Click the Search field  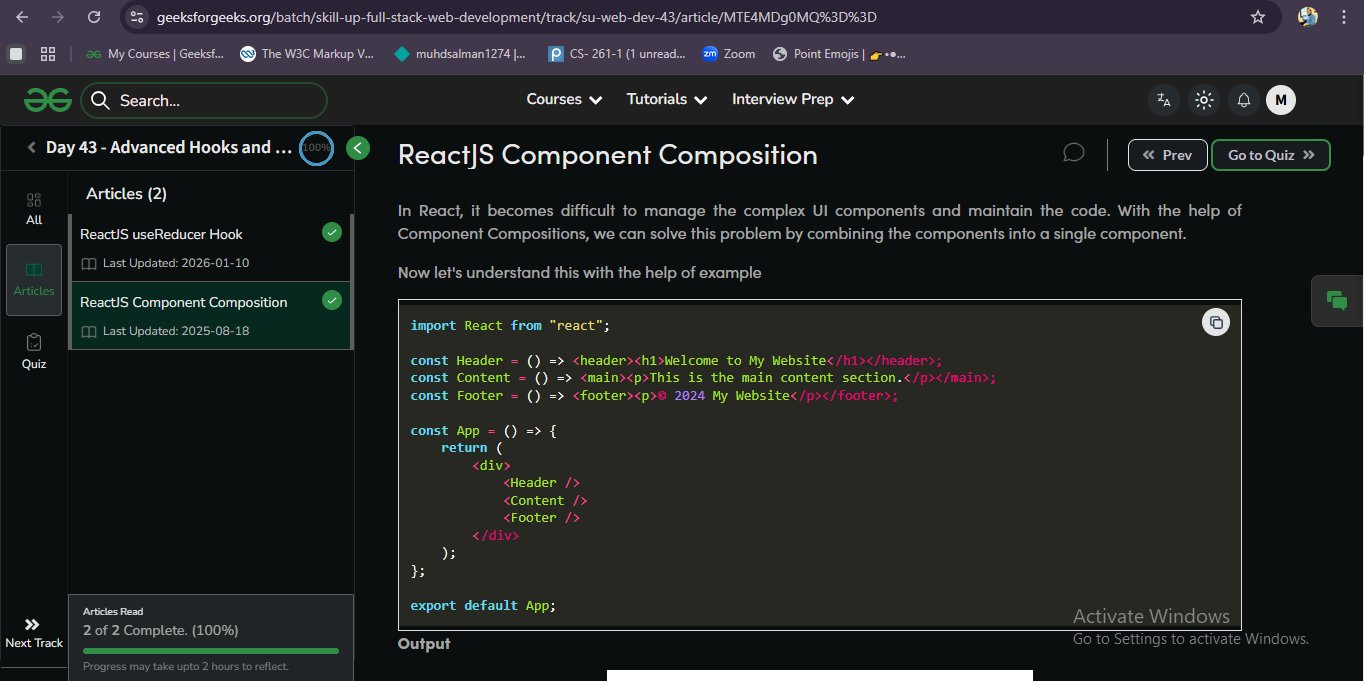pos(204,100)
